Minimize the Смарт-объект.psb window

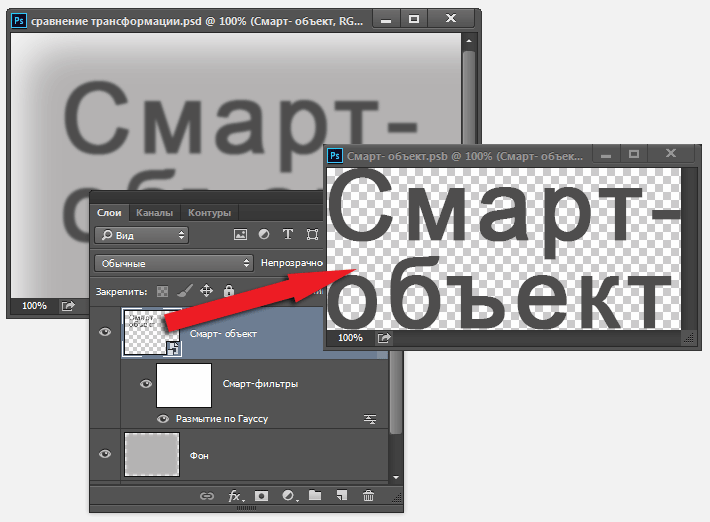(x=606, y=154)
